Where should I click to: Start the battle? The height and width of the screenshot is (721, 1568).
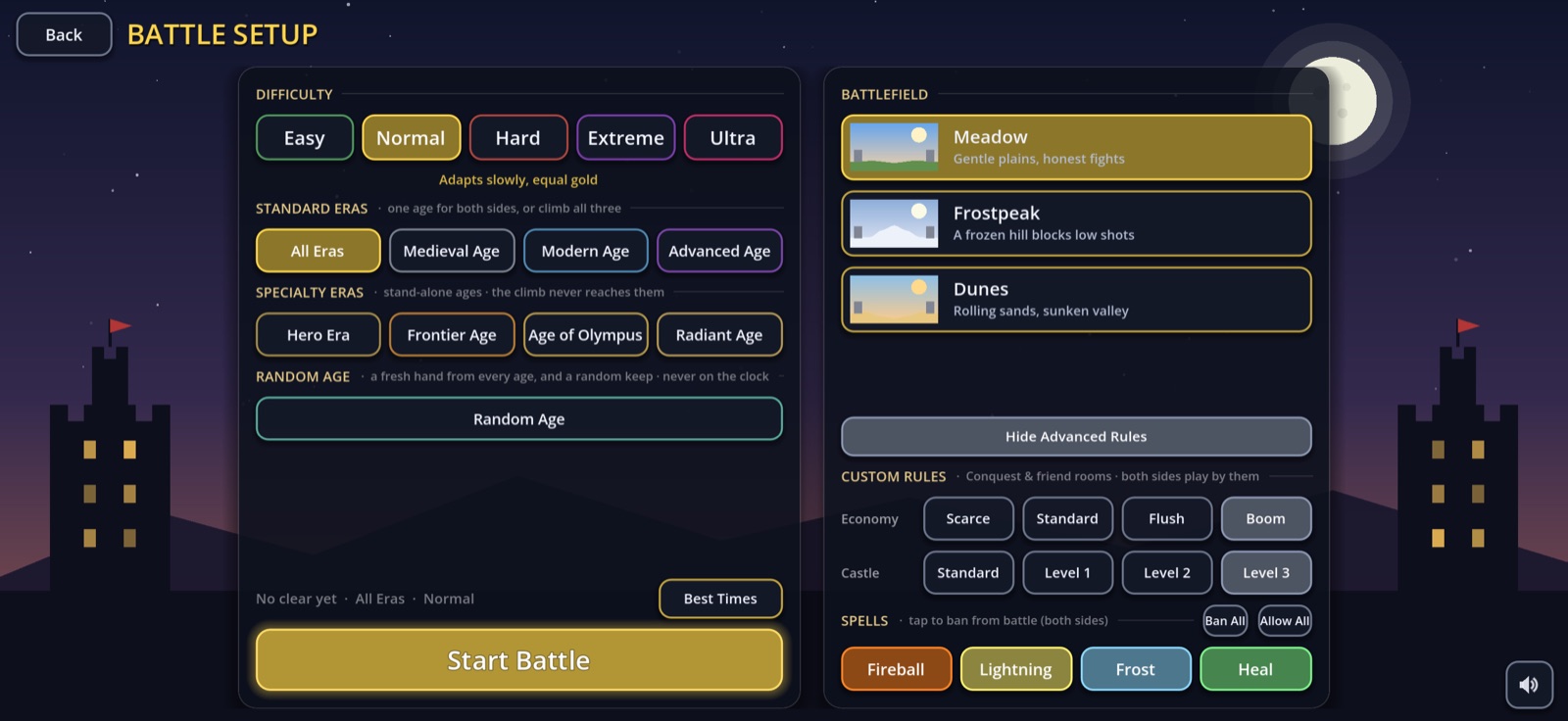519,660
